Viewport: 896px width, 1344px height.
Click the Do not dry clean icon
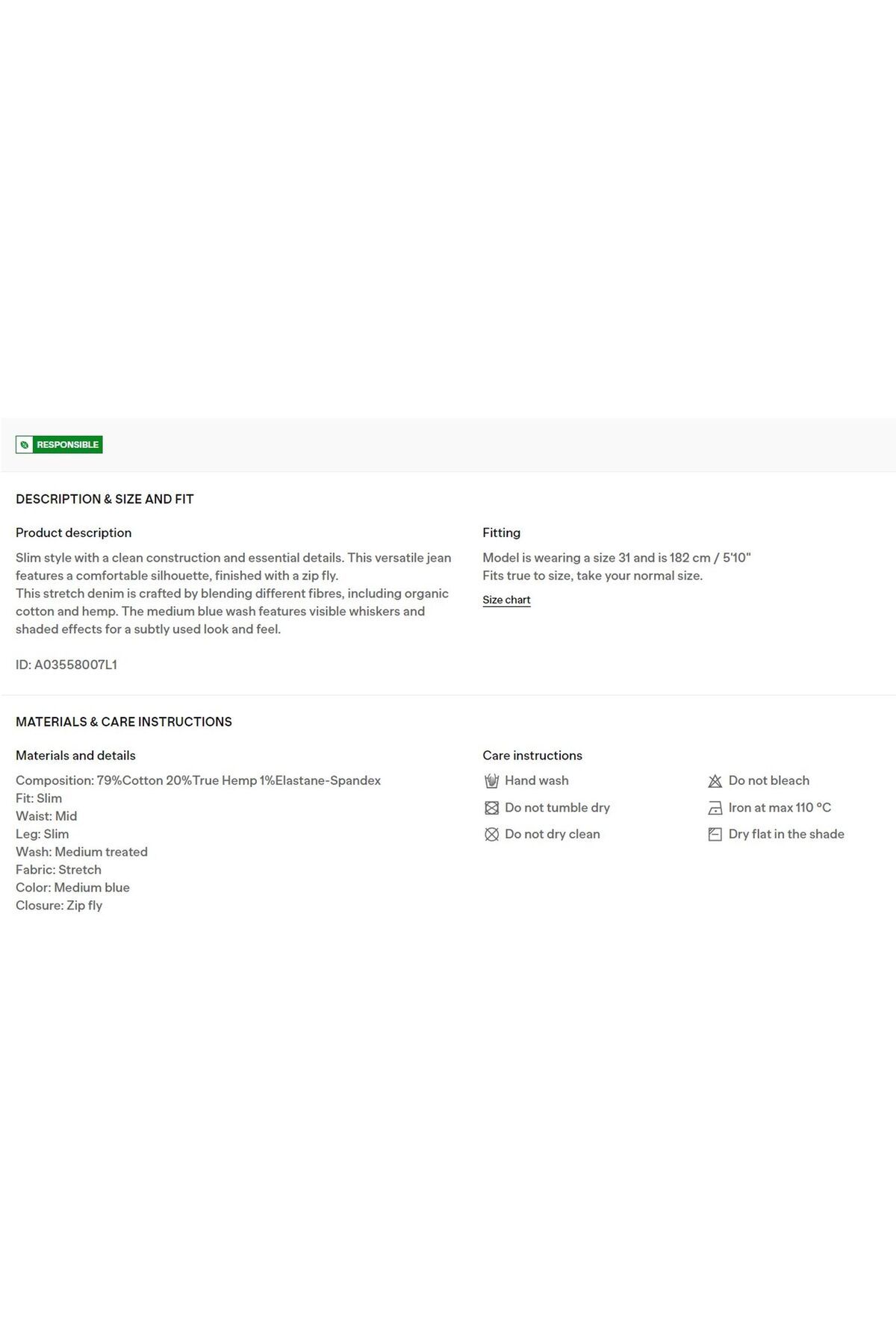tap(491, 835)
